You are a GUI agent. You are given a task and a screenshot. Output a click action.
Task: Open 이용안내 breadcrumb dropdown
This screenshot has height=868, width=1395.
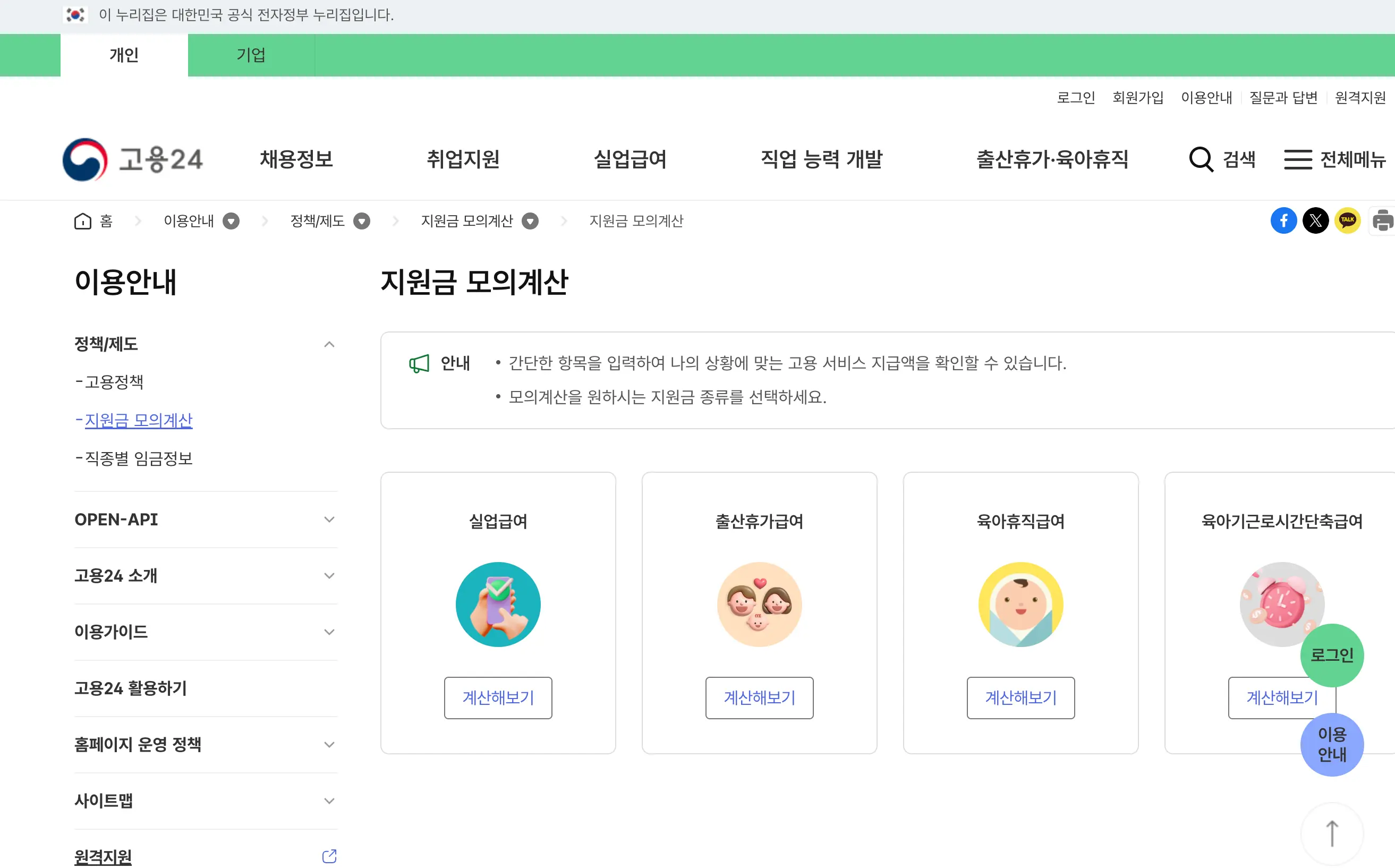click(x=232, y=221)
